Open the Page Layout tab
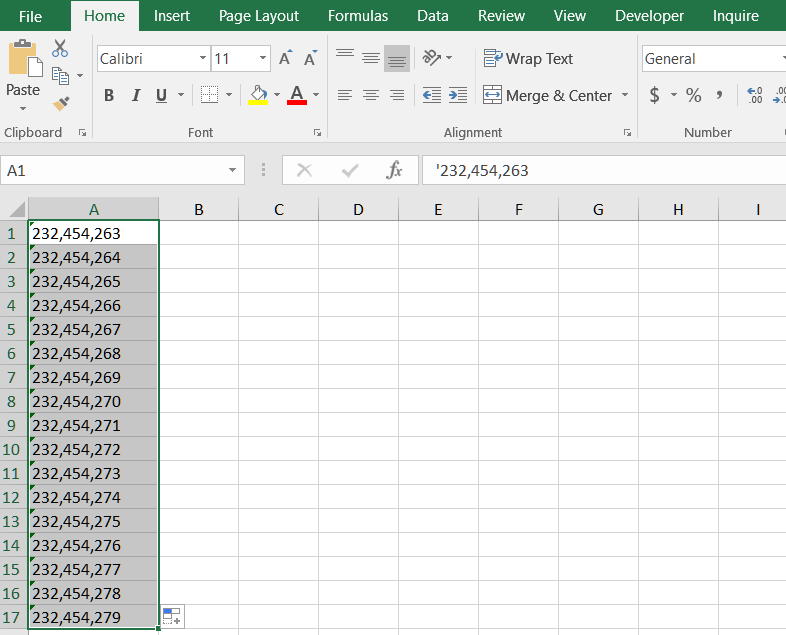The height and width of the screenshot is (635, 786). click(259, 16)
